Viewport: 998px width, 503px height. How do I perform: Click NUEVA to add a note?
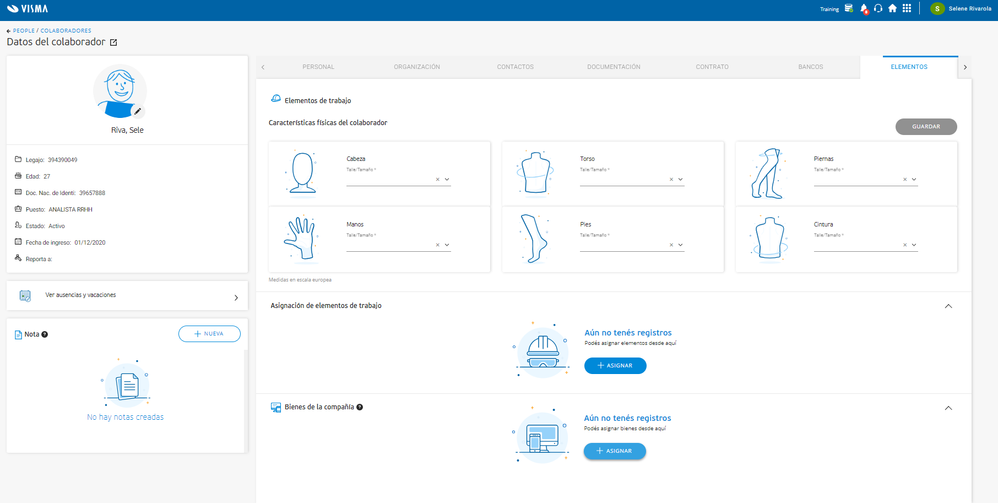(209, 334)
